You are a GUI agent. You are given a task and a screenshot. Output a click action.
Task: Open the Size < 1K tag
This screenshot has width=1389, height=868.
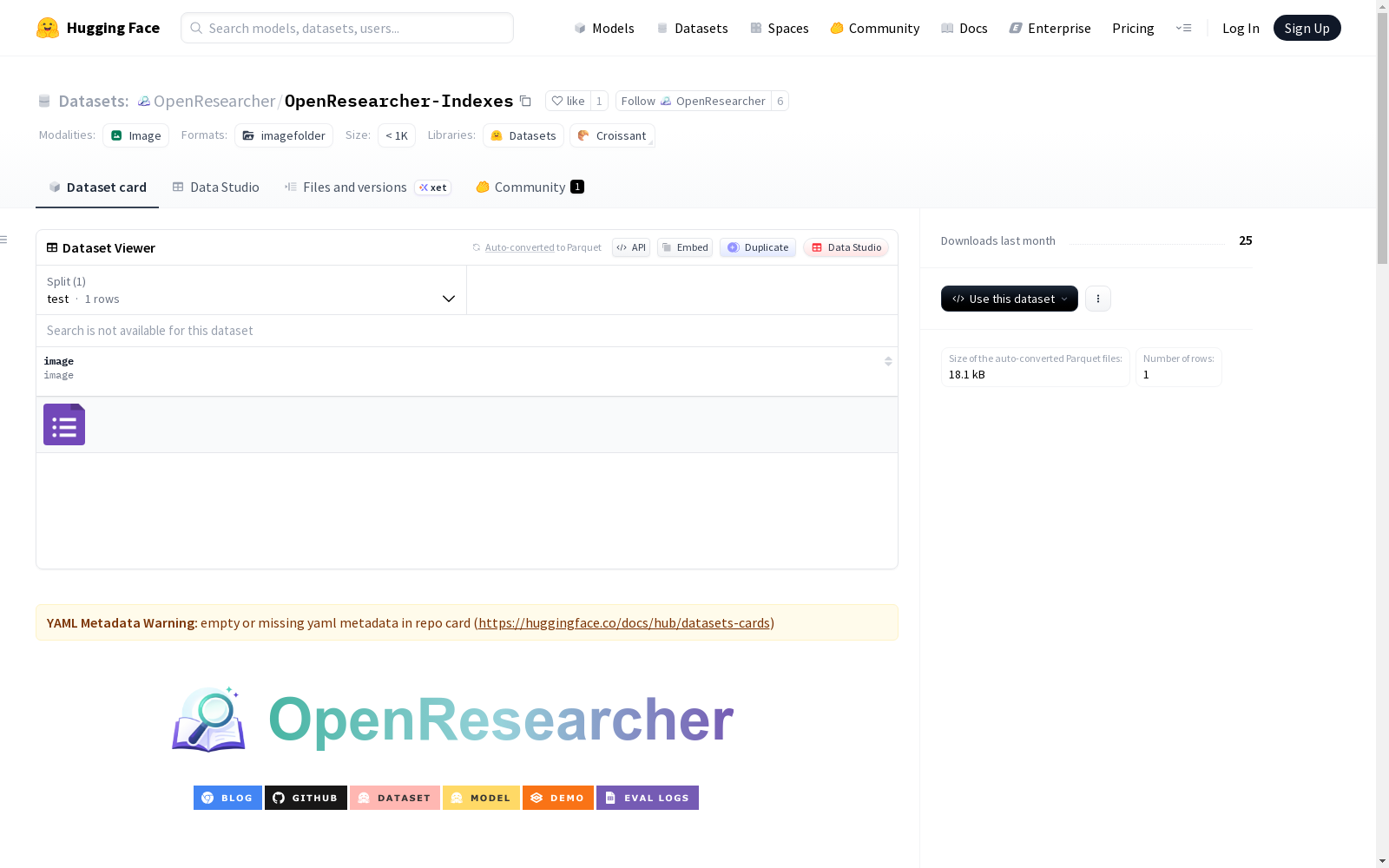(x=397, y=135)
